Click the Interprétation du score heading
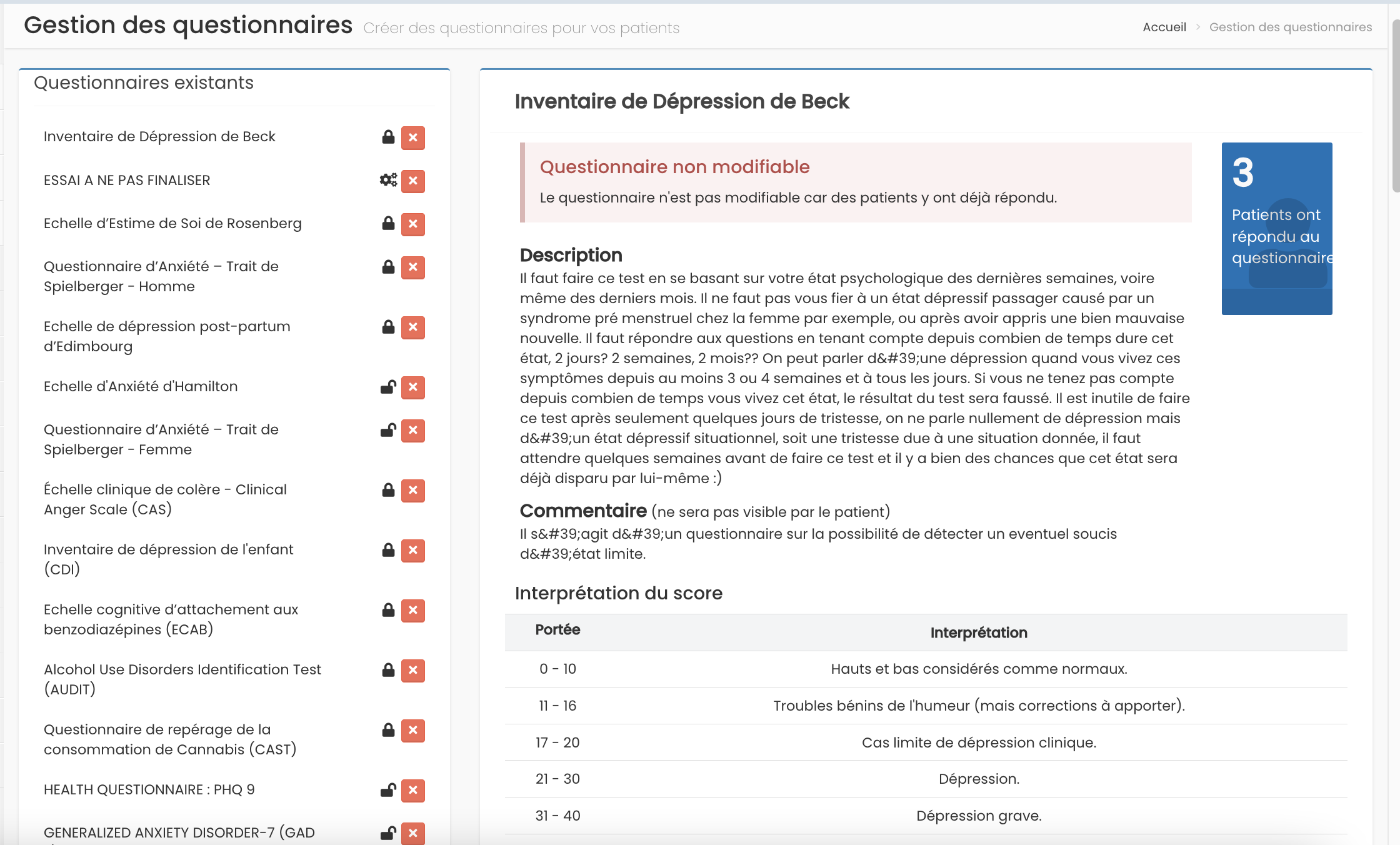1400x845 pixels. pyautogui.click(x=619, y=593)
